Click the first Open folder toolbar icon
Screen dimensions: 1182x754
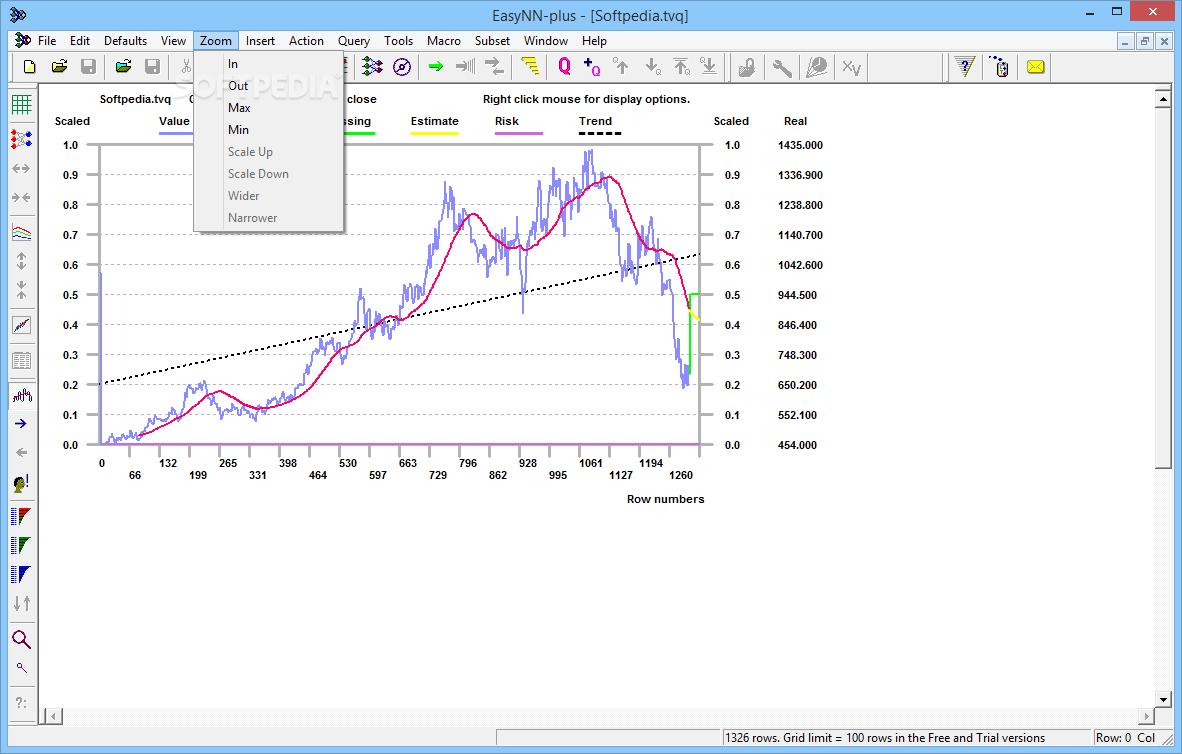click(60, 67)
